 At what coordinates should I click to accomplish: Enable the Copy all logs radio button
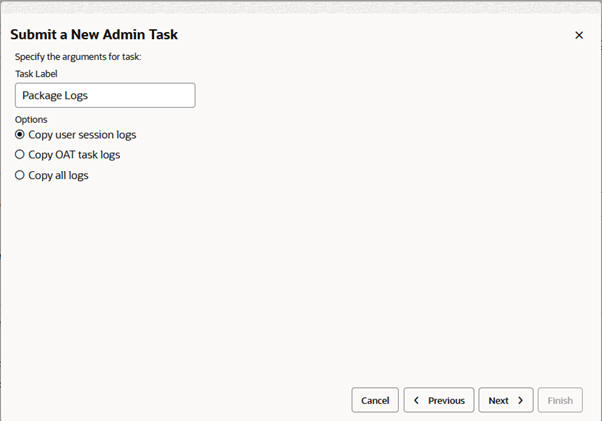(20, 175)
